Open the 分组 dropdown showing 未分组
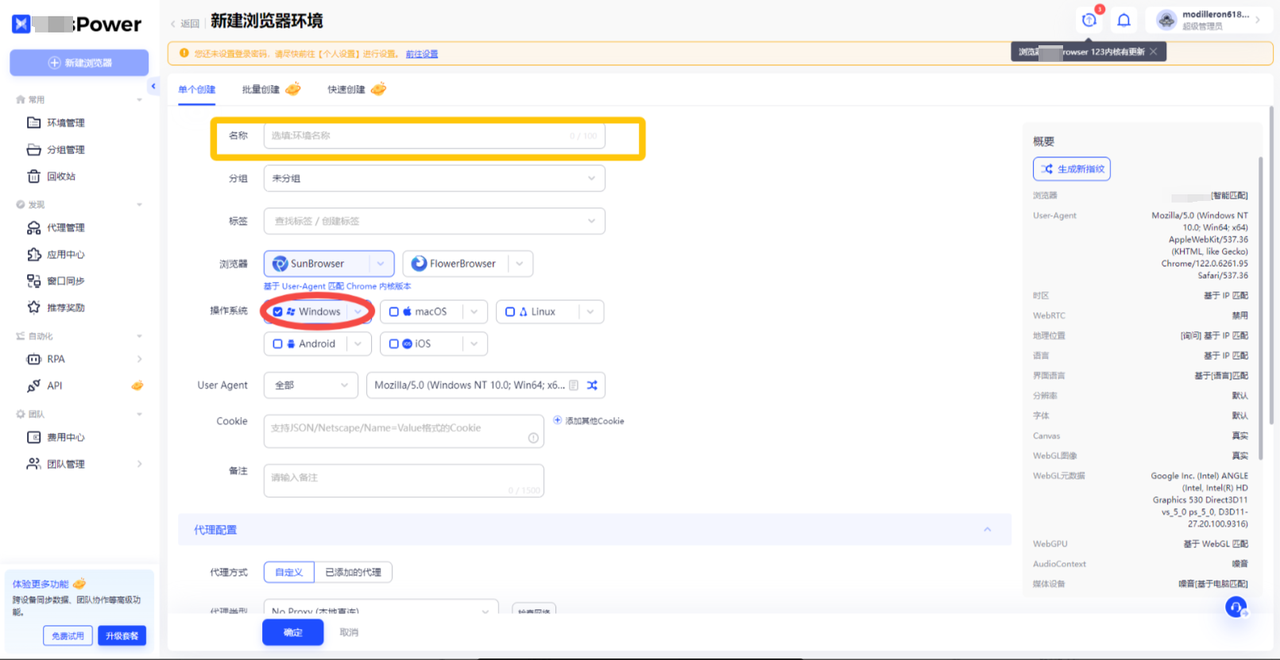This screenshot has height=660, width=1280. pyautogui.click(x=434, y=178)
